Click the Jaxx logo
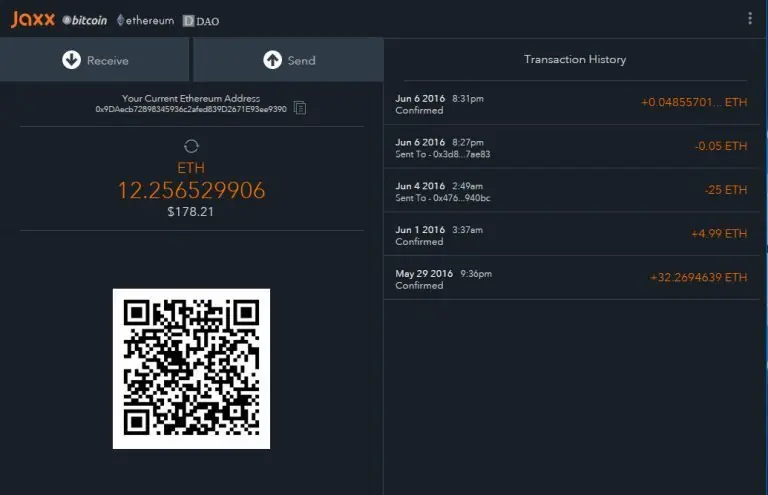This screenshot has height=495, width=768. (33, 20)
